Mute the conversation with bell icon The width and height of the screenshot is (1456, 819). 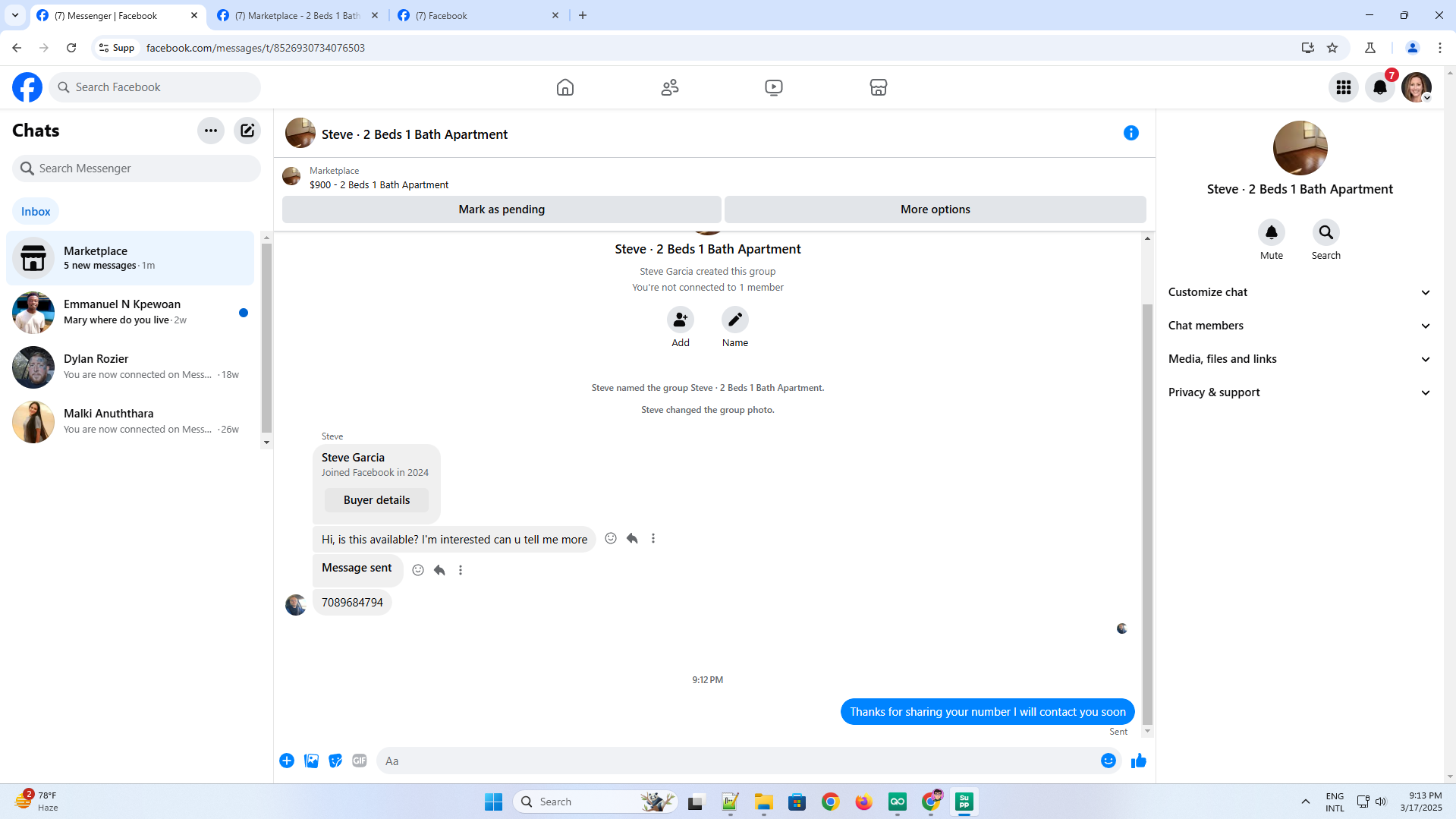click(x=1272, y=232)
